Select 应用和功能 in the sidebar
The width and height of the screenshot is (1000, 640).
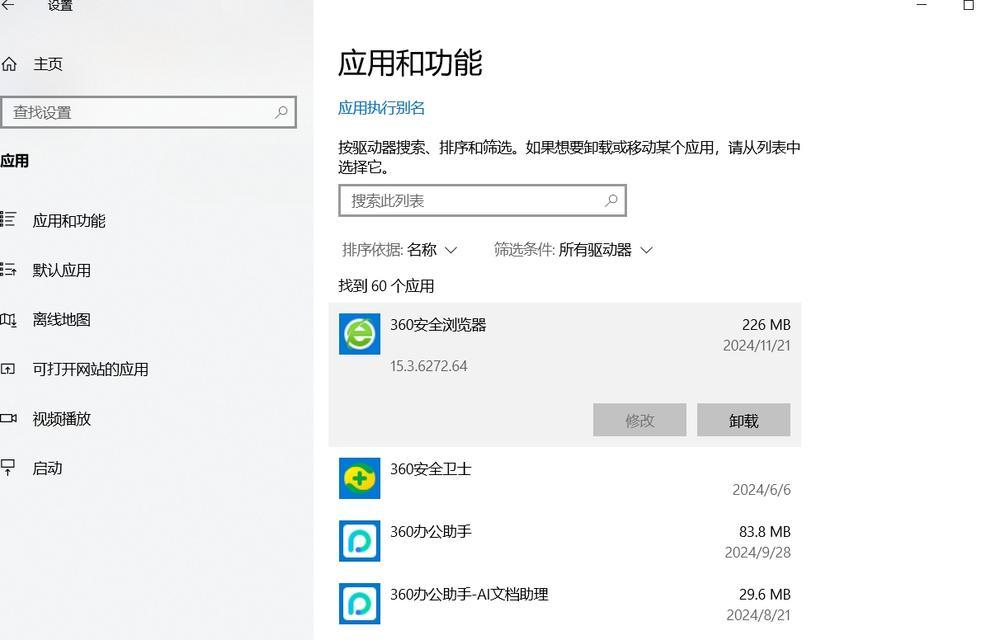(69, 221)
